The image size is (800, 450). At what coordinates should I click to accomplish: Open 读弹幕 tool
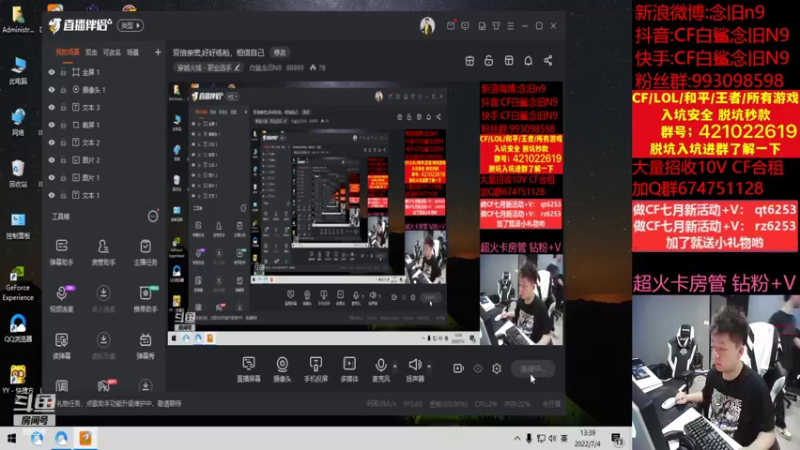pyautogui.click(x=62, y=345)
